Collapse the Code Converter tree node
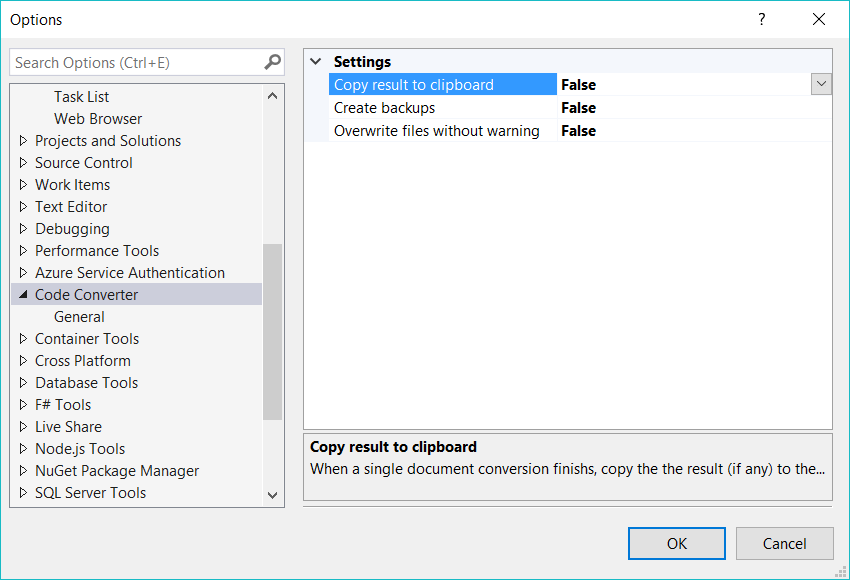This screenshot has height=580, width=850. point(24,294)
